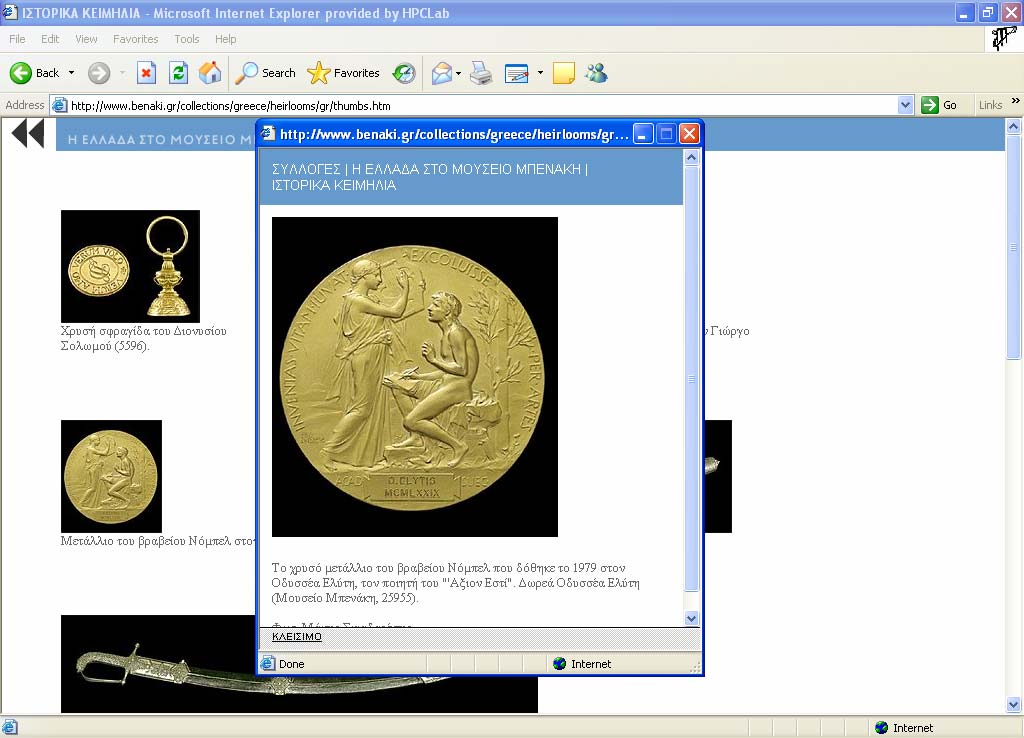Click the popup status bar Done page icon

point(267,664)
